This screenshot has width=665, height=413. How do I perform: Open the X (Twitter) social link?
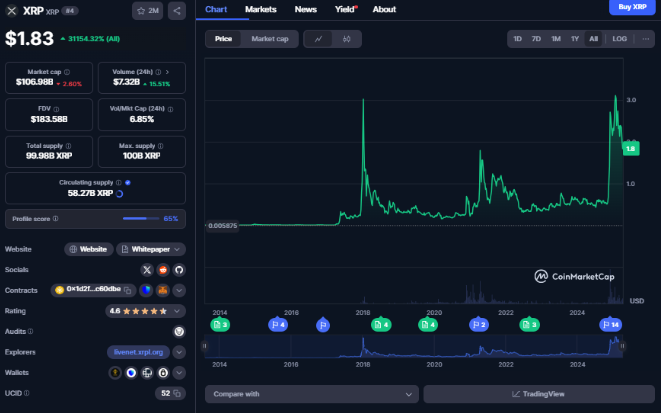146,270
